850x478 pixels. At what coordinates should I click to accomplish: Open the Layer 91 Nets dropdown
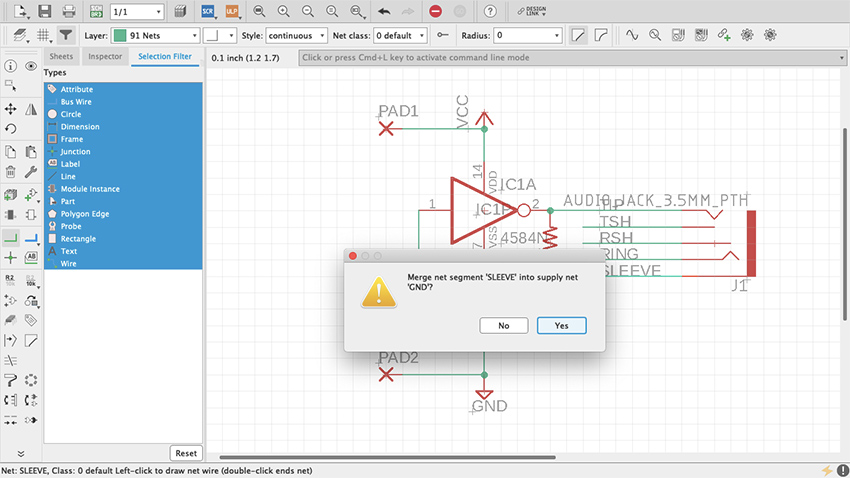coord(156,36)
